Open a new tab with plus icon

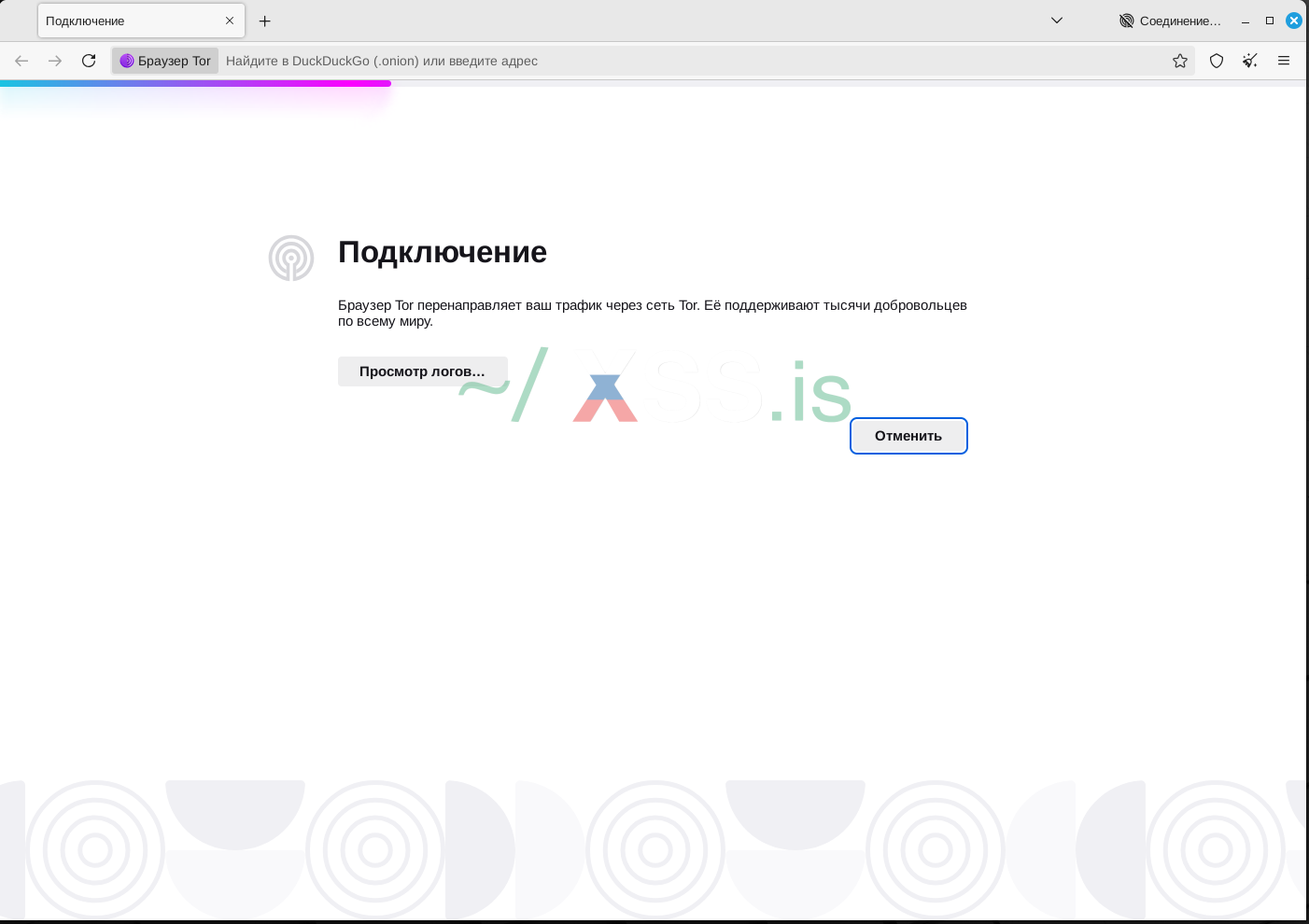pos(265,21)
